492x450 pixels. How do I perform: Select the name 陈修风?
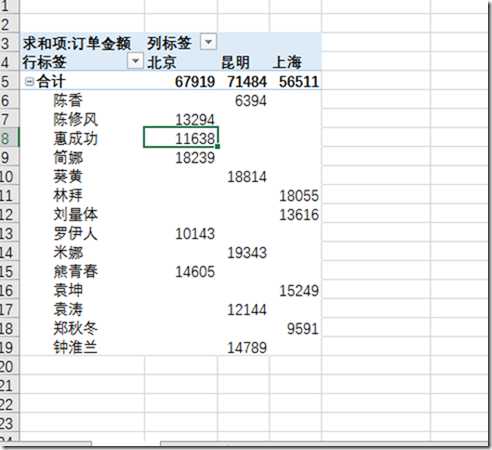point(76,119)
